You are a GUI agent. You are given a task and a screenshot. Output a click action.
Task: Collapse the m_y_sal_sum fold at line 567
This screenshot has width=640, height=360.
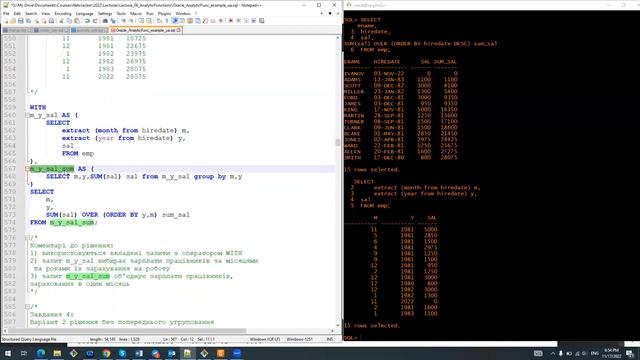coord(27,169)
